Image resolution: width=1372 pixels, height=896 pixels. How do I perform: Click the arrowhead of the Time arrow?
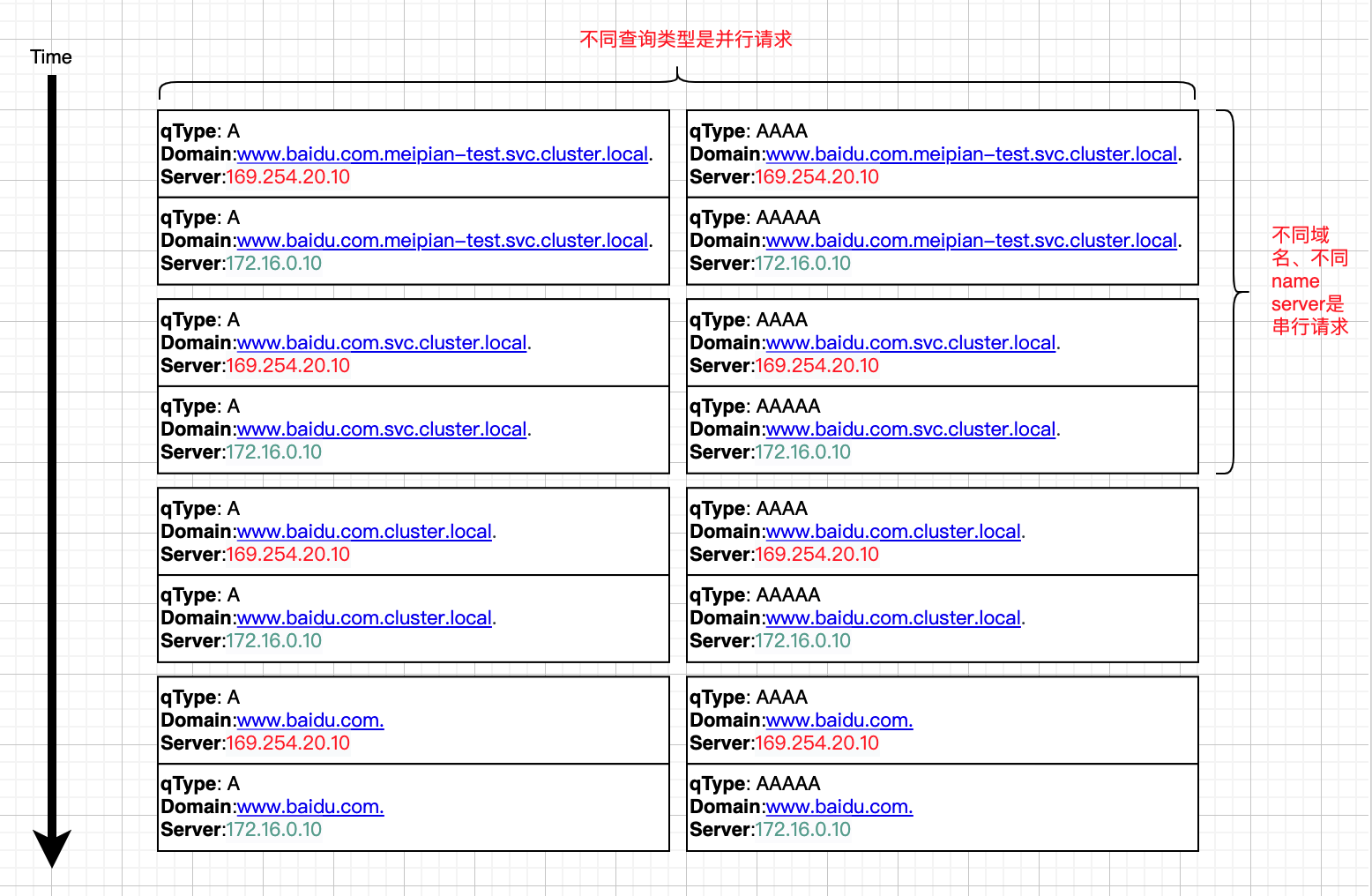click(x=52, y=847)
